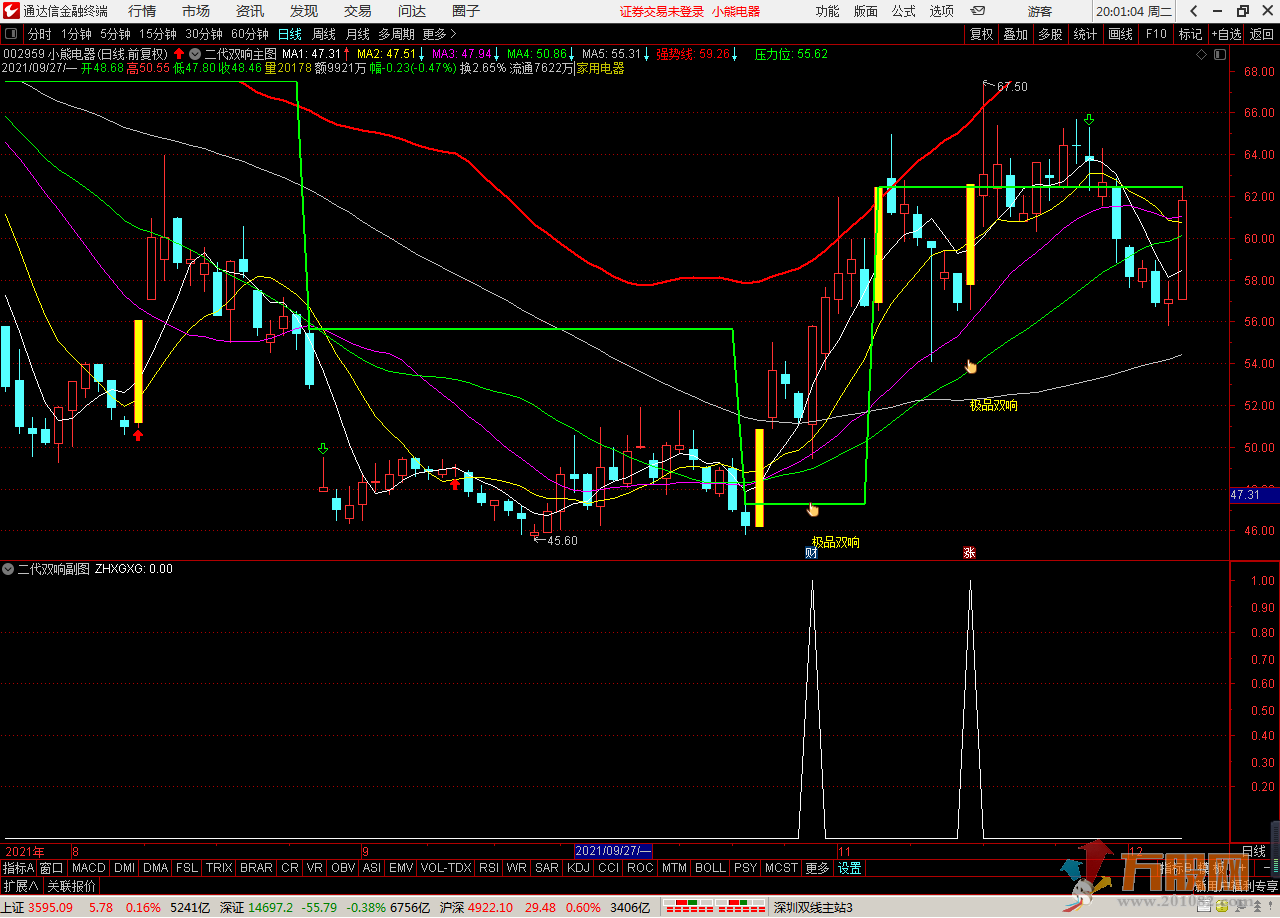1280x918 pixels.
Task: Select the VOL-TDX indicator tab
Action: (x=446, y=868)
